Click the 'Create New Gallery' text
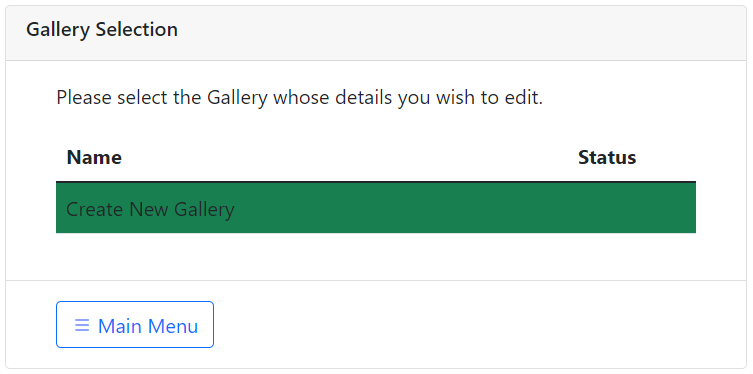The width and height of the screenshot is (753, 374). click(x=150, y=210)
